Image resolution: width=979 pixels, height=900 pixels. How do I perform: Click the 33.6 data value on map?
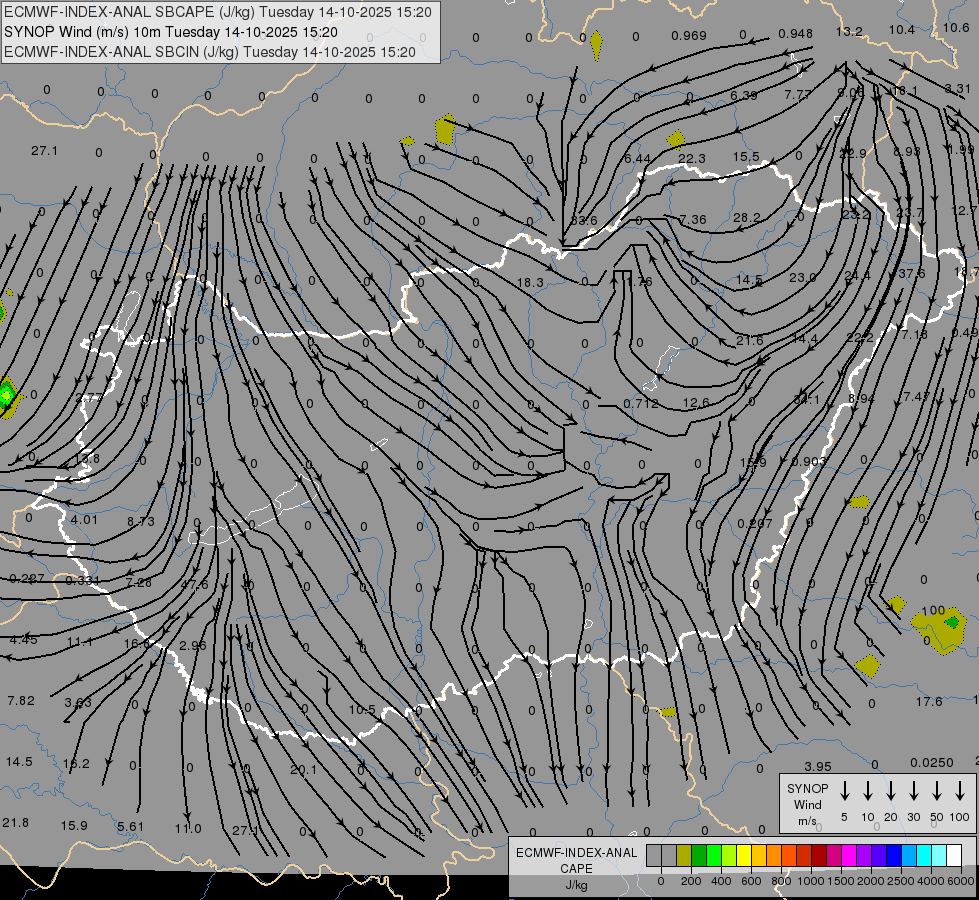[x=584, y=220]
